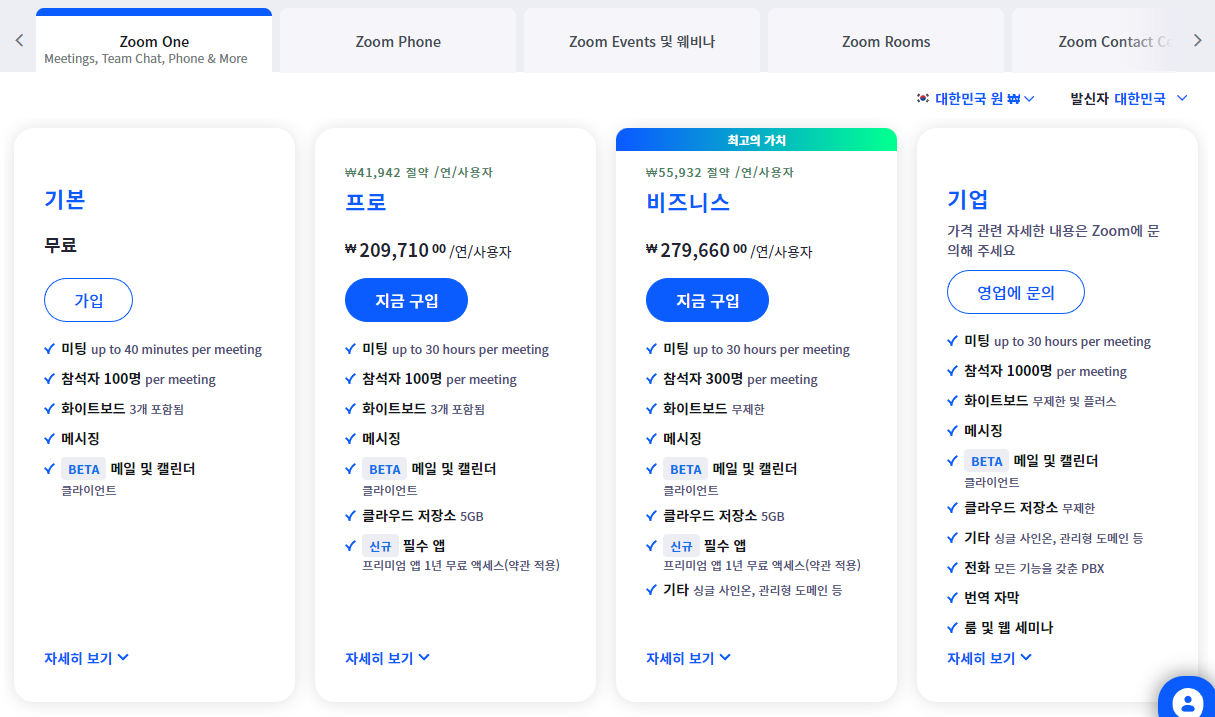The height and width of the screenshot is (717, 1215).
Task: Click the 프로 plan title
Action: click(366, 202)
